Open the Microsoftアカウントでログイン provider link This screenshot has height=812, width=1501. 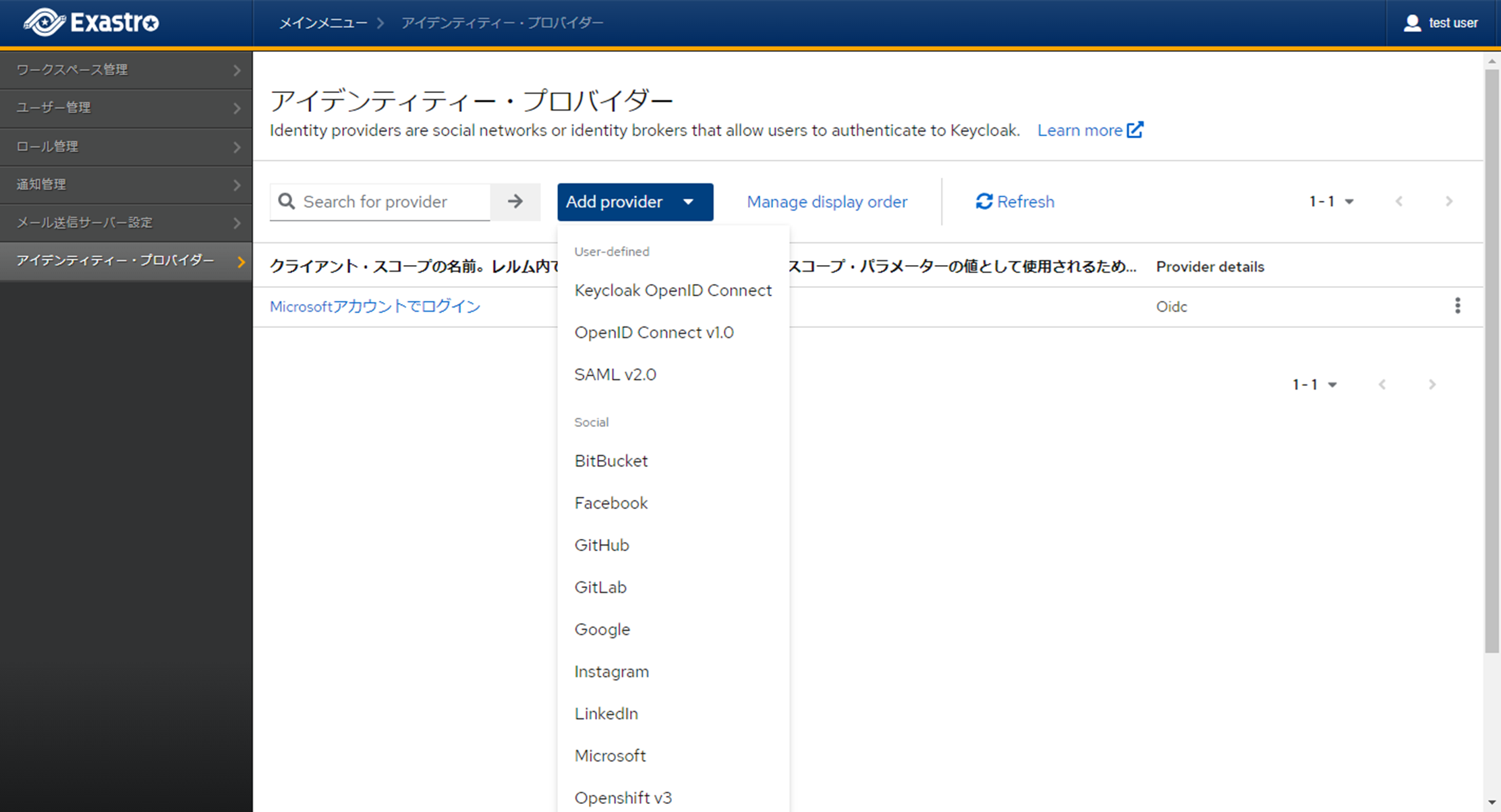click(375, 307)
